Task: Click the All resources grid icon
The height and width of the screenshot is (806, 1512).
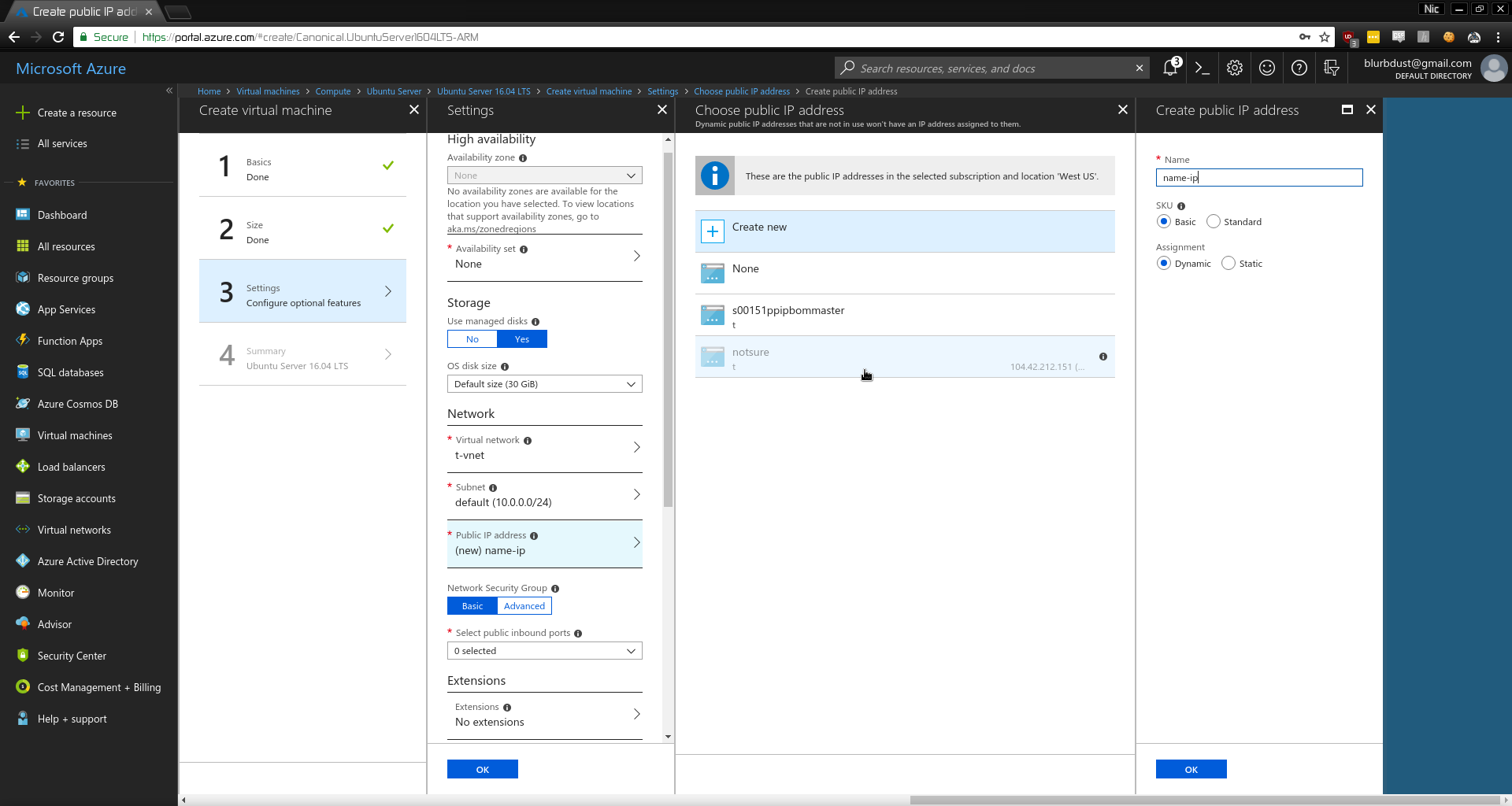Action: [x=23, y=246]
